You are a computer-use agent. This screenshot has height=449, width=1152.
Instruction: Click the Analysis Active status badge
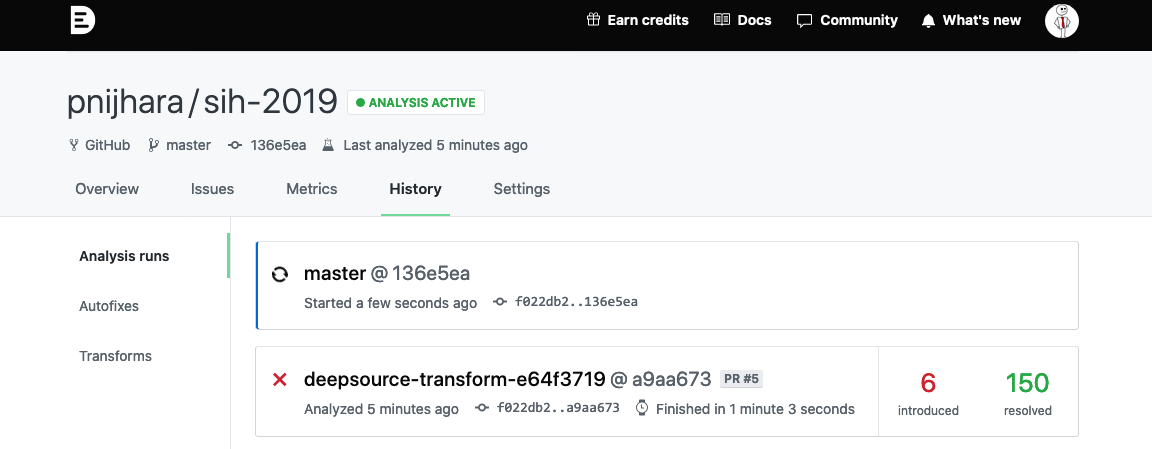coord(416,102)
